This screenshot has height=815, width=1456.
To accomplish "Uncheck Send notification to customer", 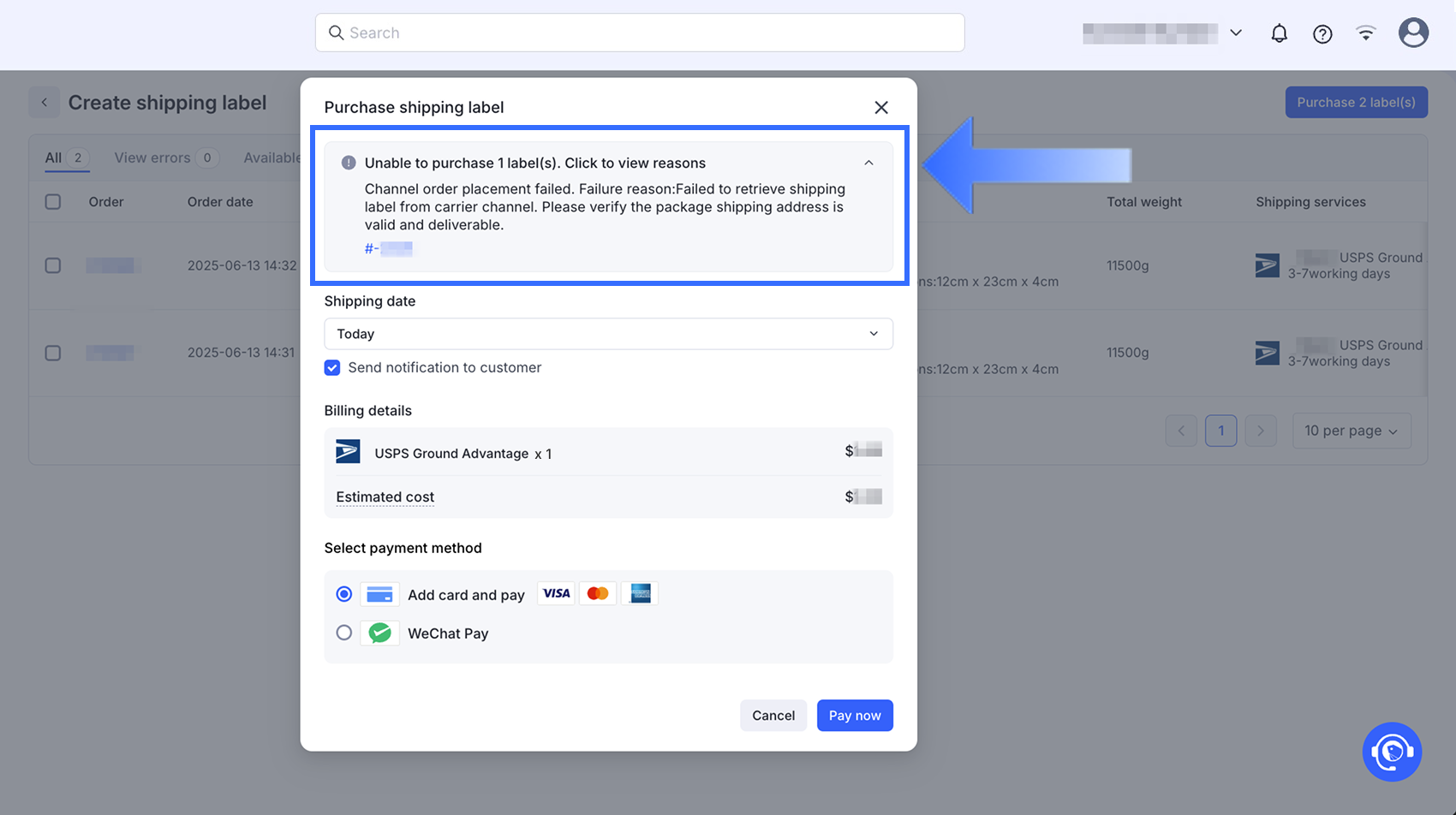I will click(332, 367).
